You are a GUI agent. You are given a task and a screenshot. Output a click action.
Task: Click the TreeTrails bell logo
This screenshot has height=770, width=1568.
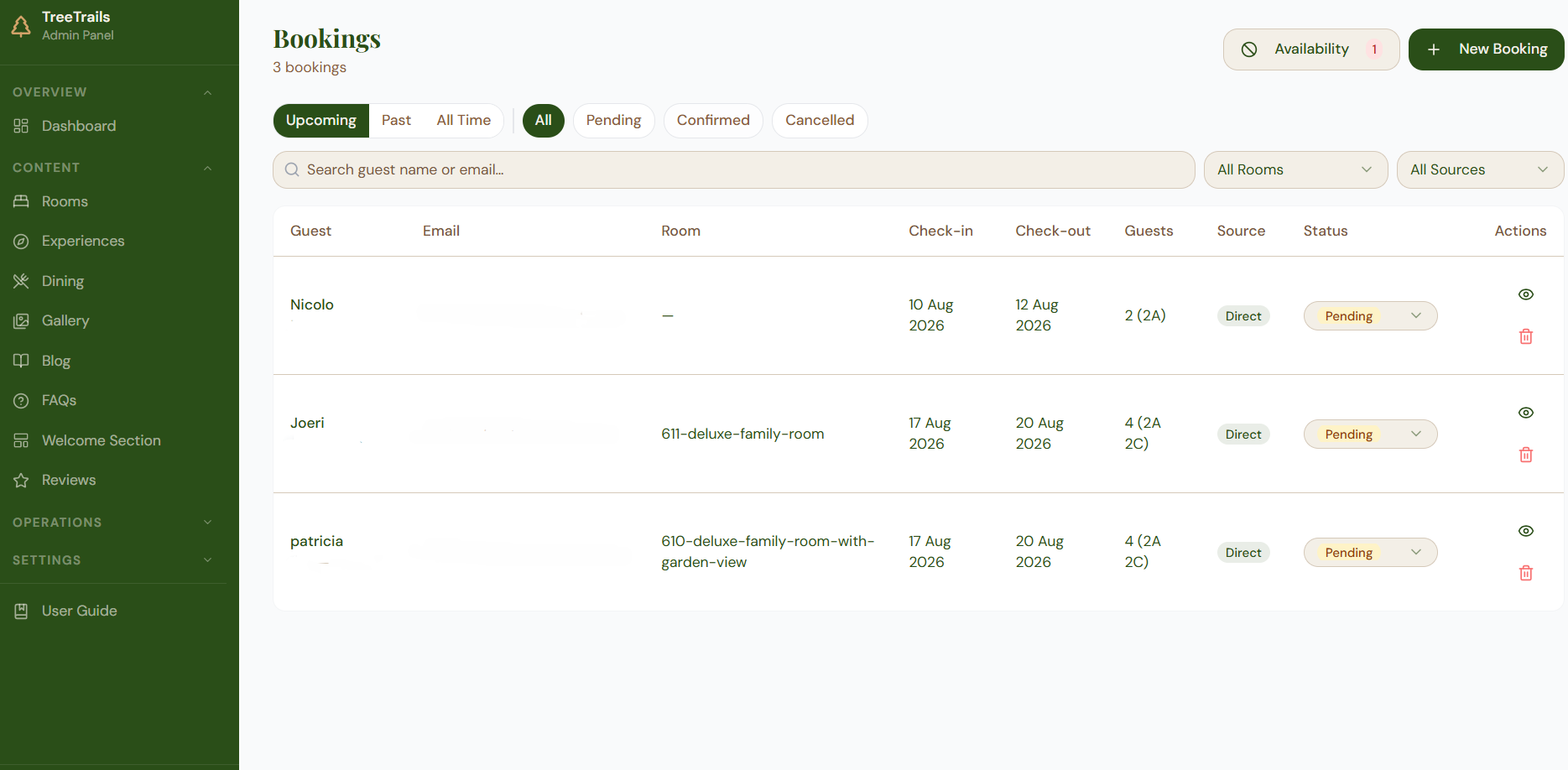pos(21,26)
